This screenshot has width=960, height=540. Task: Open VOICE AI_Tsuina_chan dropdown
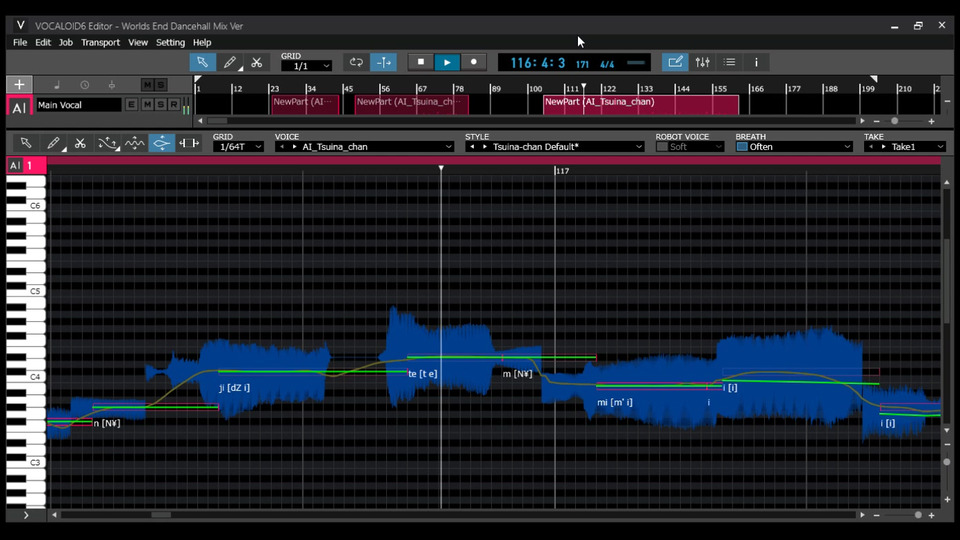[365, 147]
